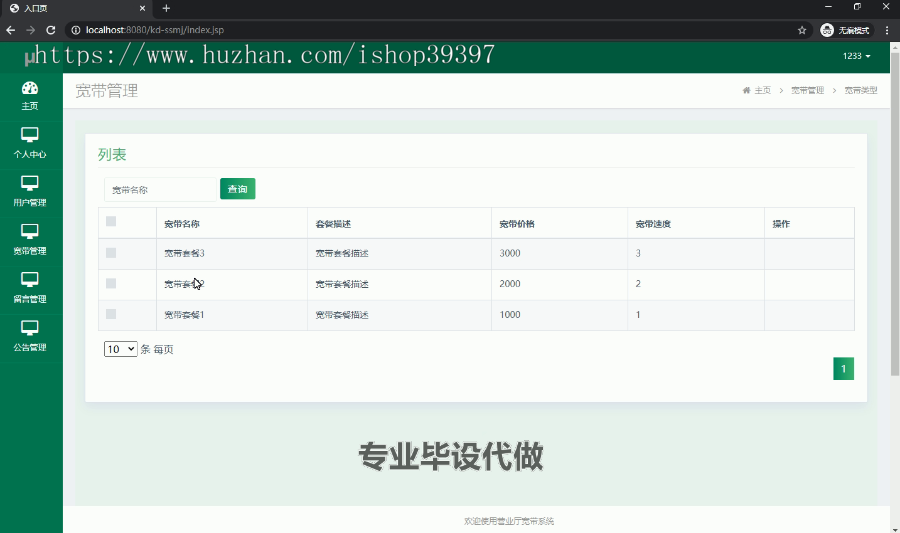Viewport: 900px width, 533px height.
Task: Open 个人中心 monitor icon in sidebar
Action: tap(30, 135)
